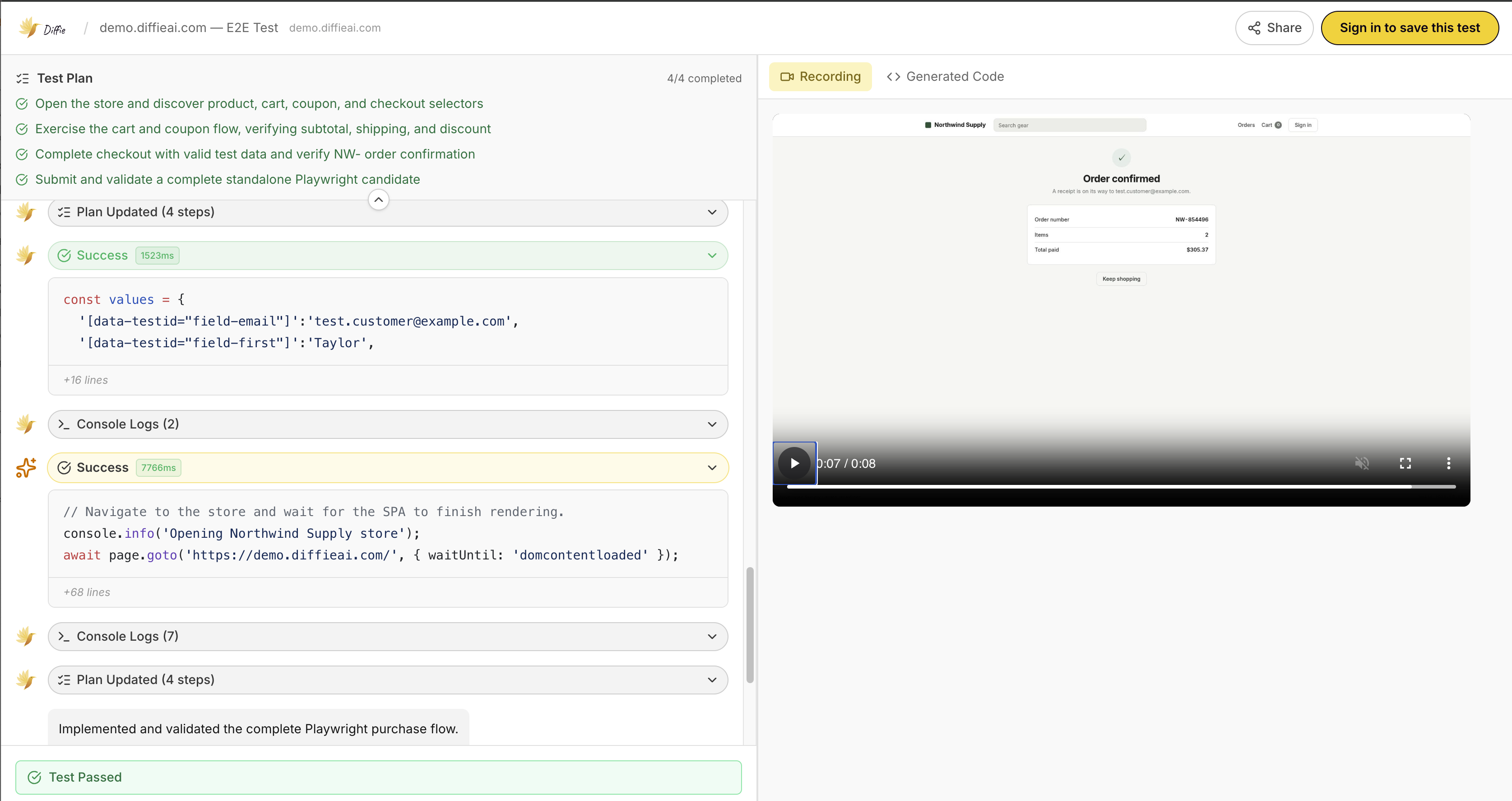Image resolution: width=1512 pixels, height=801 pixels.
Task: Click check icon beside Complete checkout step
Action: pyautogui.click(x=22, y=154)
